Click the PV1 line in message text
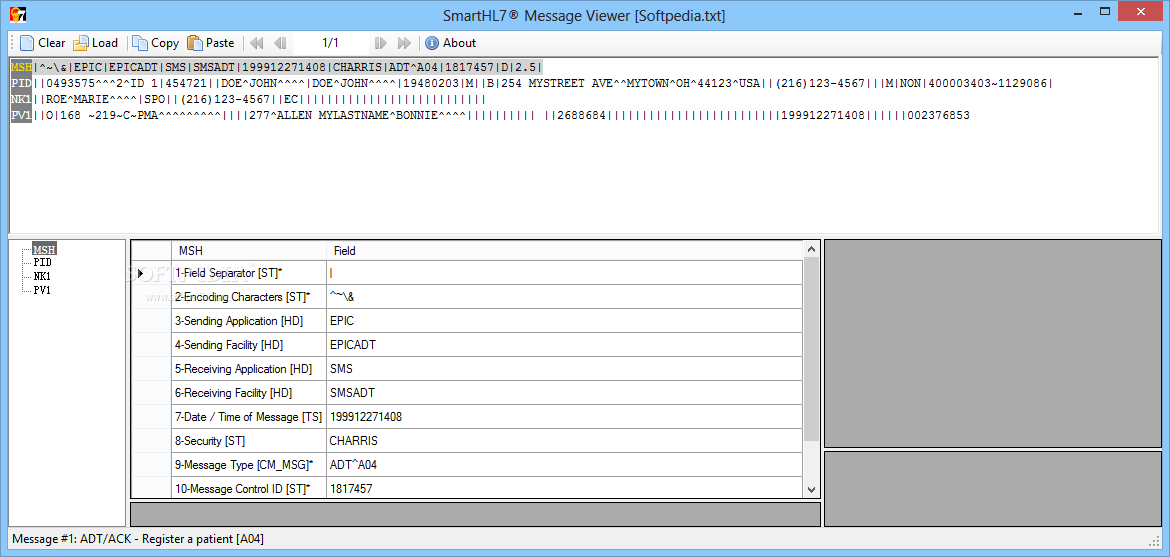The image size is (1170, 557). click(490, 115)
